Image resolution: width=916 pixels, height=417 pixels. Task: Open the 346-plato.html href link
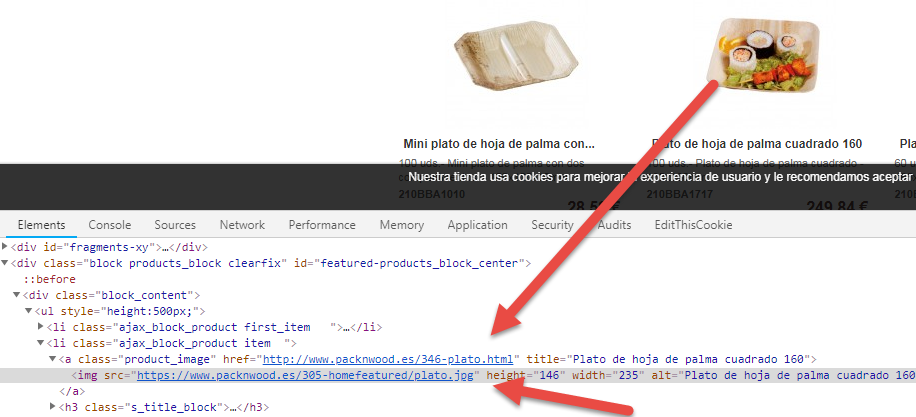coord(388,359)
